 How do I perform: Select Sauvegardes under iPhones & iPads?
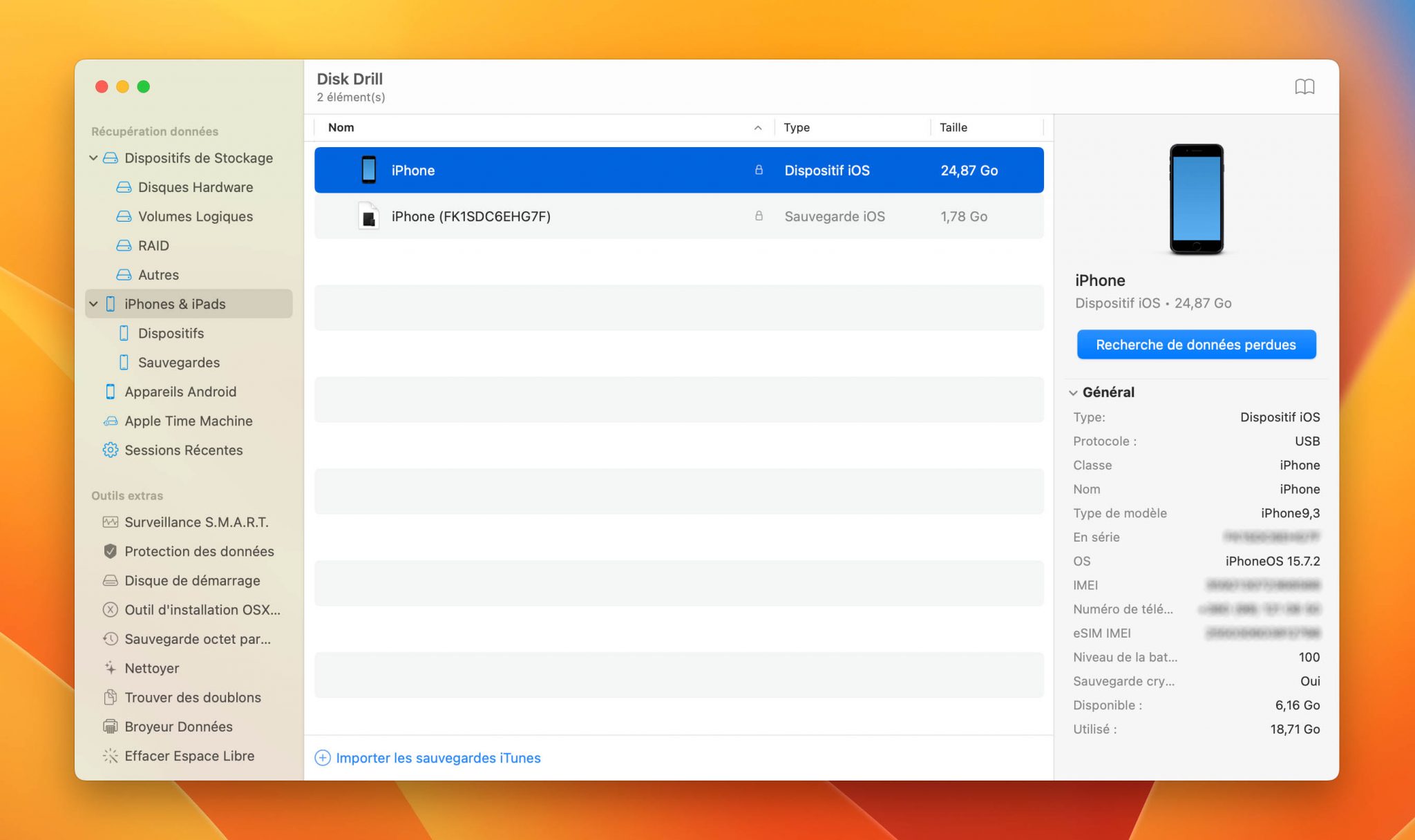pos(179,363)
